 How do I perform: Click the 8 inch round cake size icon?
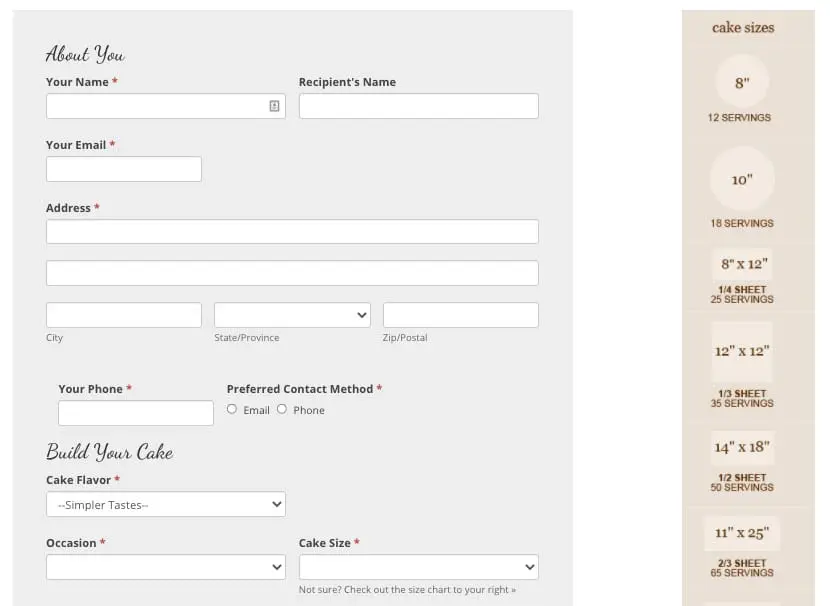coord(742,83)
